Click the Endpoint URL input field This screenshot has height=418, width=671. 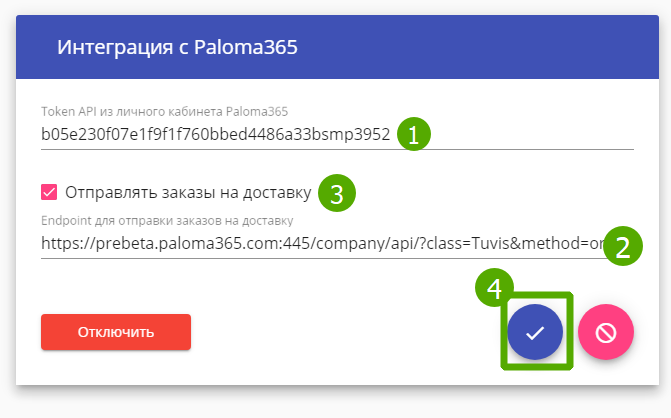coord(300,243)
